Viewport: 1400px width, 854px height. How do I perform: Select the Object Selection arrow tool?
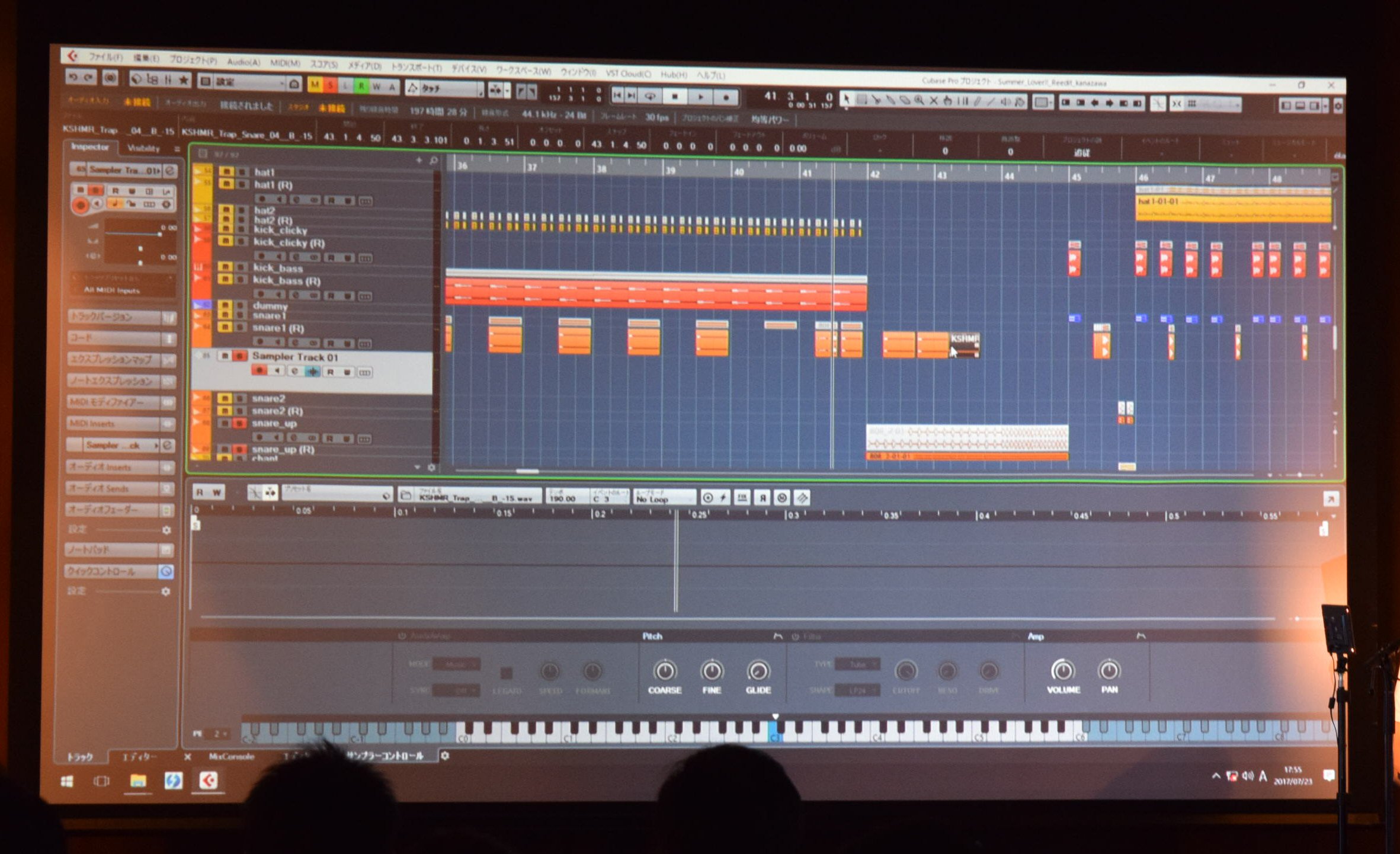847,99
